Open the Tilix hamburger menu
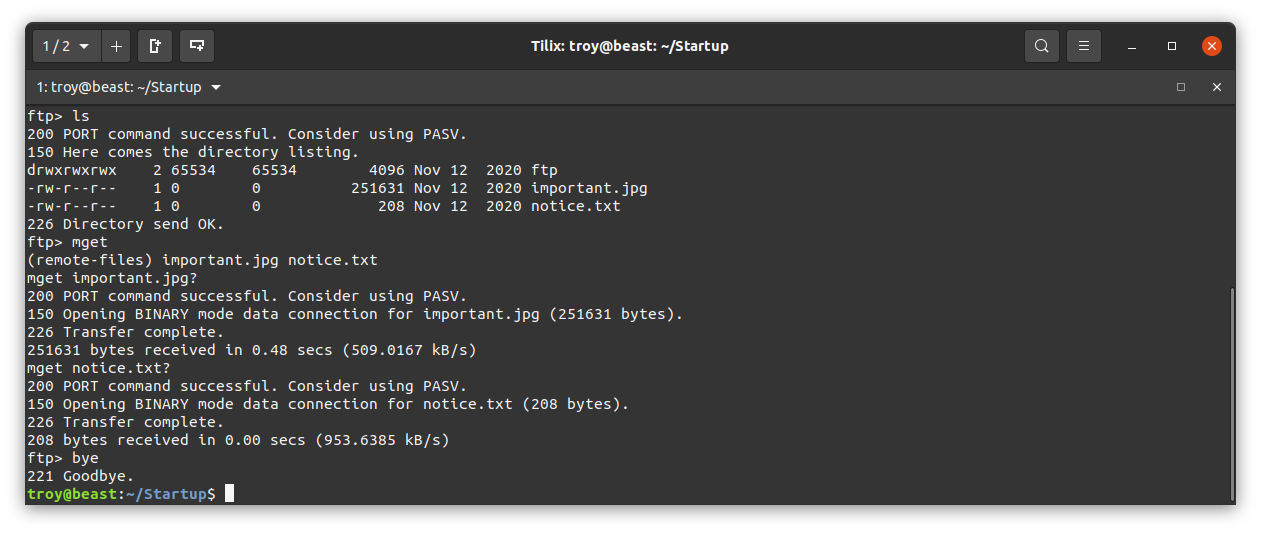The width and height of the screenshot is (1261, 533). point(1084,46)
